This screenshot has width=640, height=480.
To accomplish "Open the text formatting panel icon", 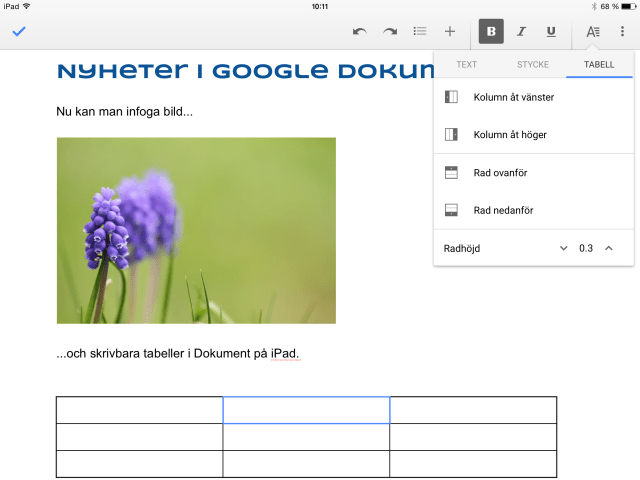I will coord(593,31).
